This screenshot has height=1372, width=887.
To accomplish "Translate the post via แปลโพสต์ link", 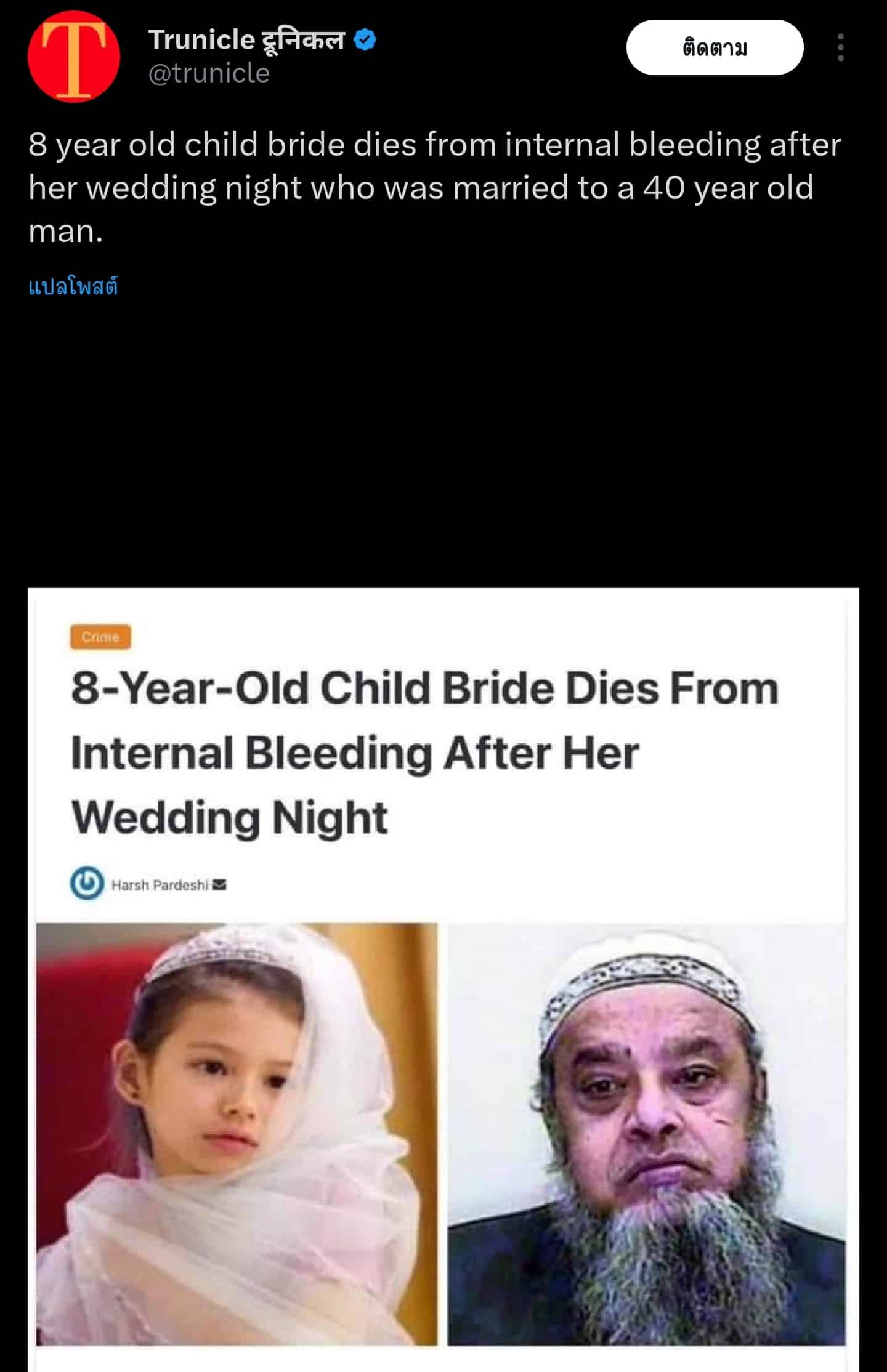I will coord(73,287).
